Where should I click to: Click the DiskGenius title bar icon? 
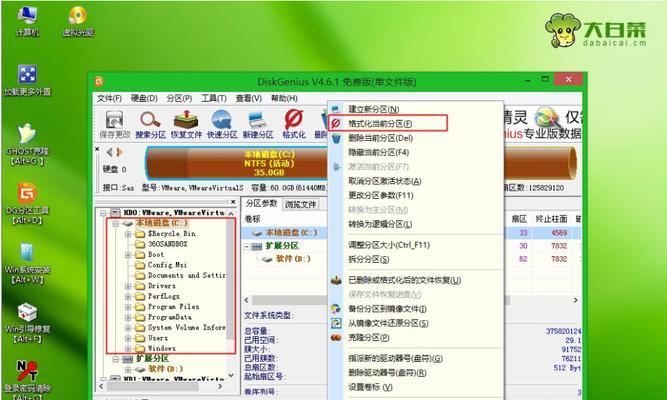99,81
